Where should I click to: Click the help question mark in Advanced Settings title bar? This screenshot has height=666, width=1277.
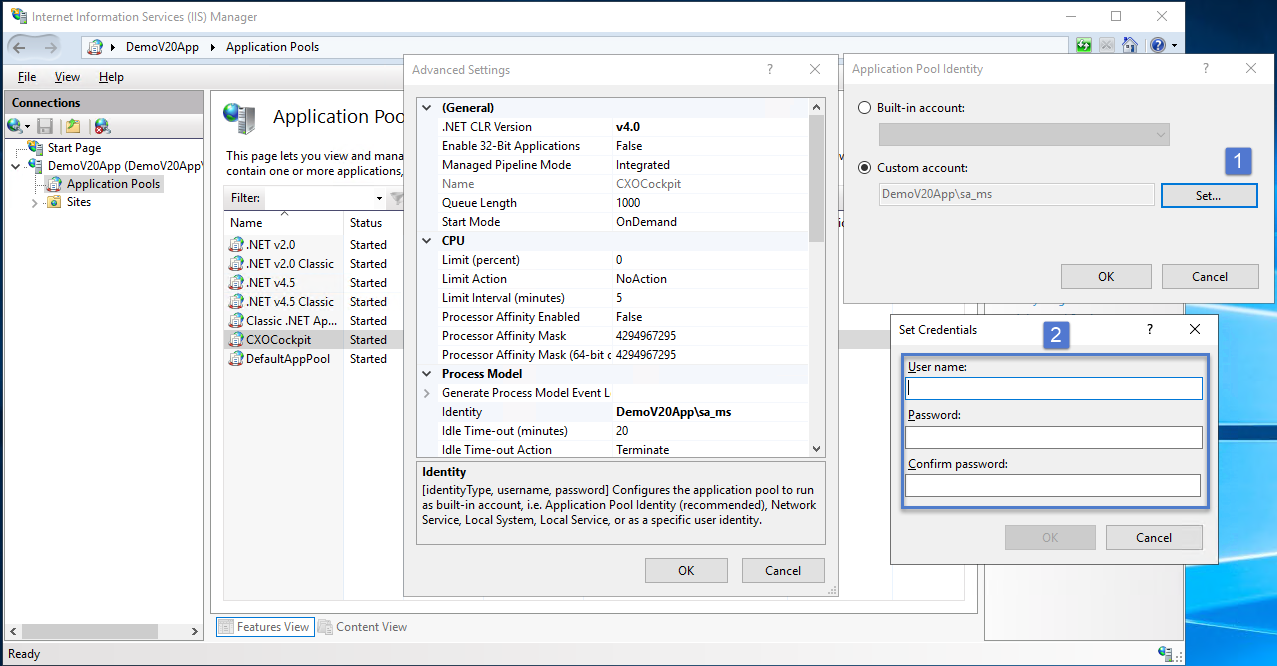(x=770, y=69)
